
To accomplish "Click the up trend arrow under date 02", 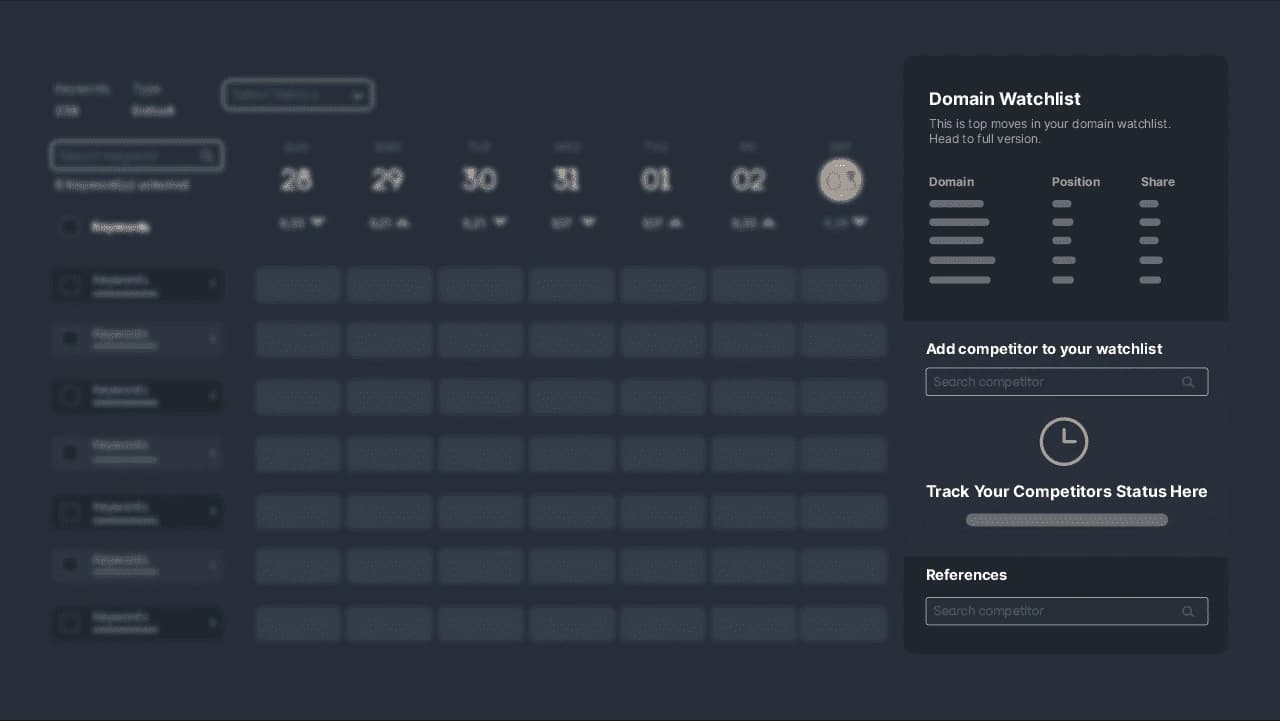I will coord(766,223).
